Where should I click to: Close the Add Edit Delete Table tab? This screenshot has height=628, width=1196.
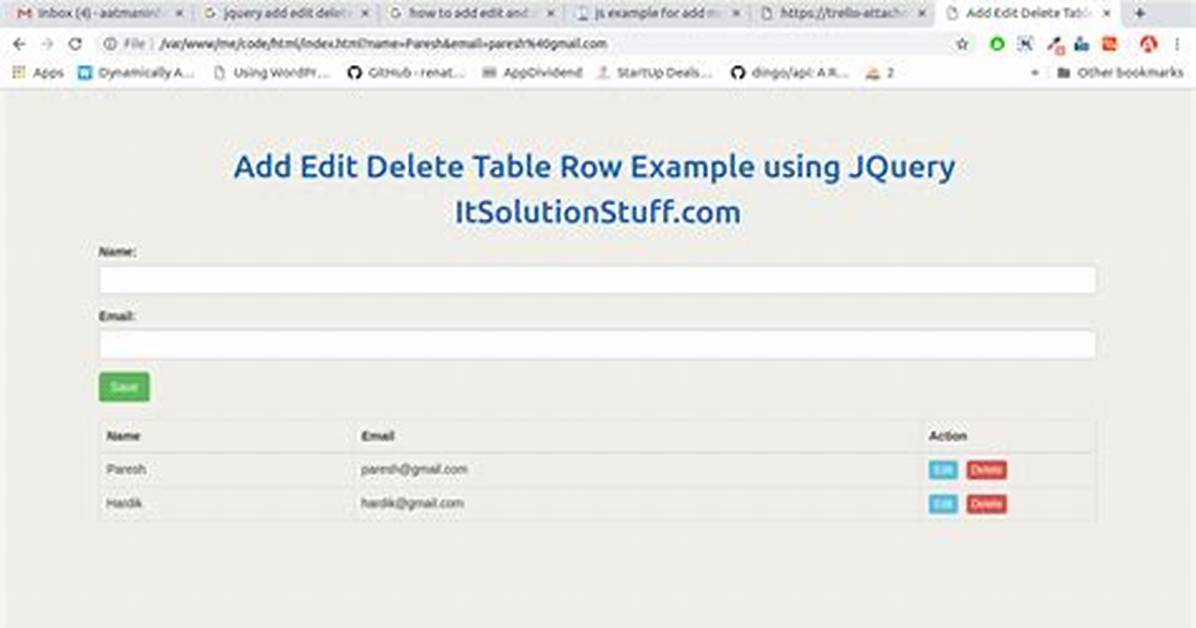pyautogui.click(x=1107, y=13)
